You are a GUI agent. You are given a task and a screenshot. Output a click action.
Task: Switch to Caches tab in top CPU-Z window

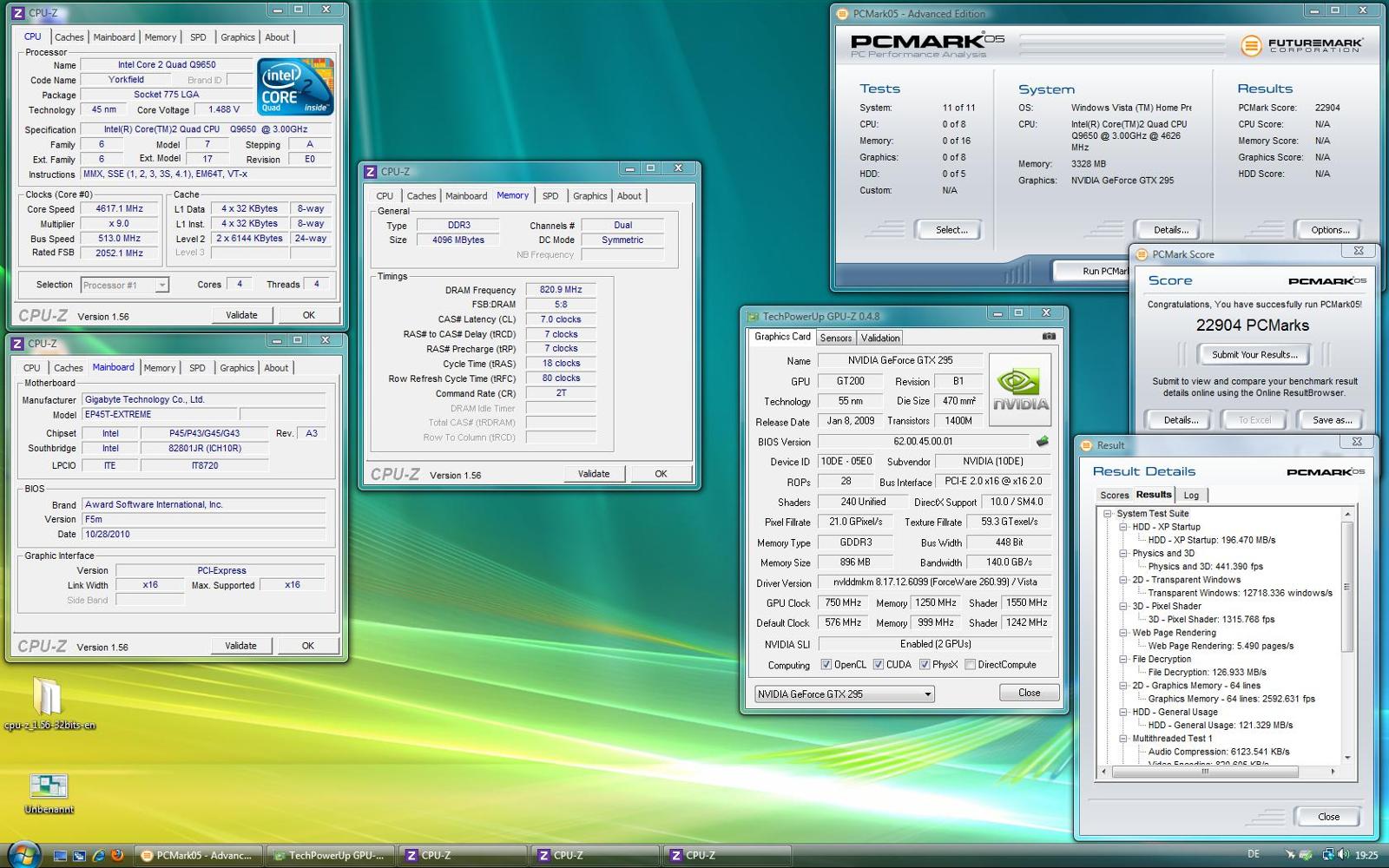point(69,37)
